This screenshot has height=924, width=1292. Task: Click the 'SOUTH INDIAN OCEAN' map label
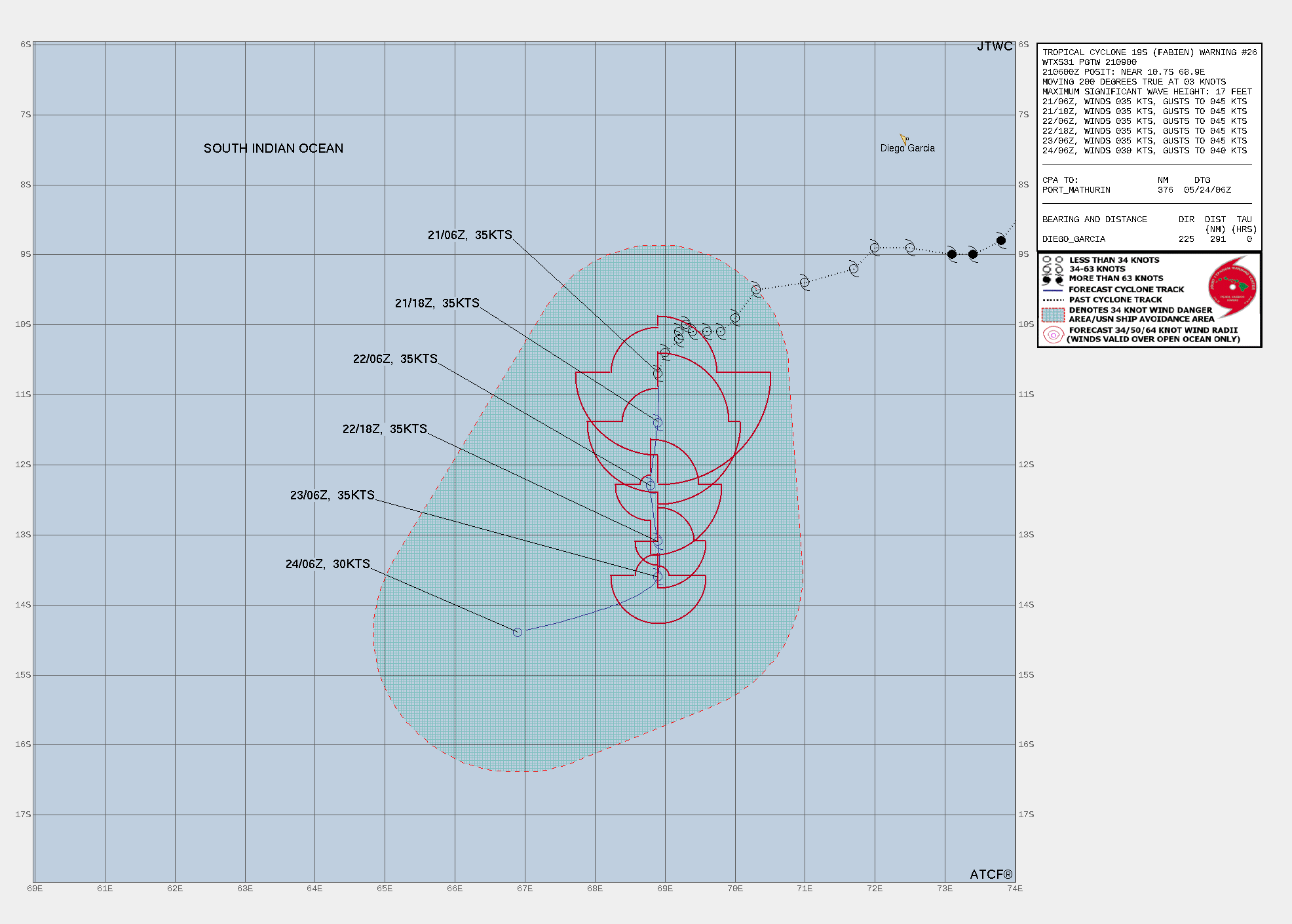click(273, 149)
